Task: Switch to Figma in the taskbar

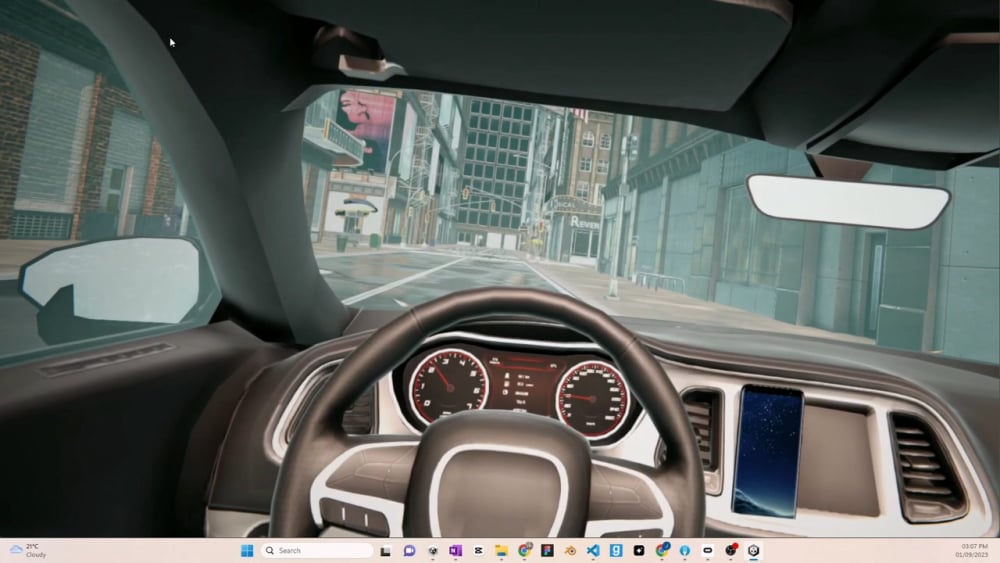Action: point(548,551)
